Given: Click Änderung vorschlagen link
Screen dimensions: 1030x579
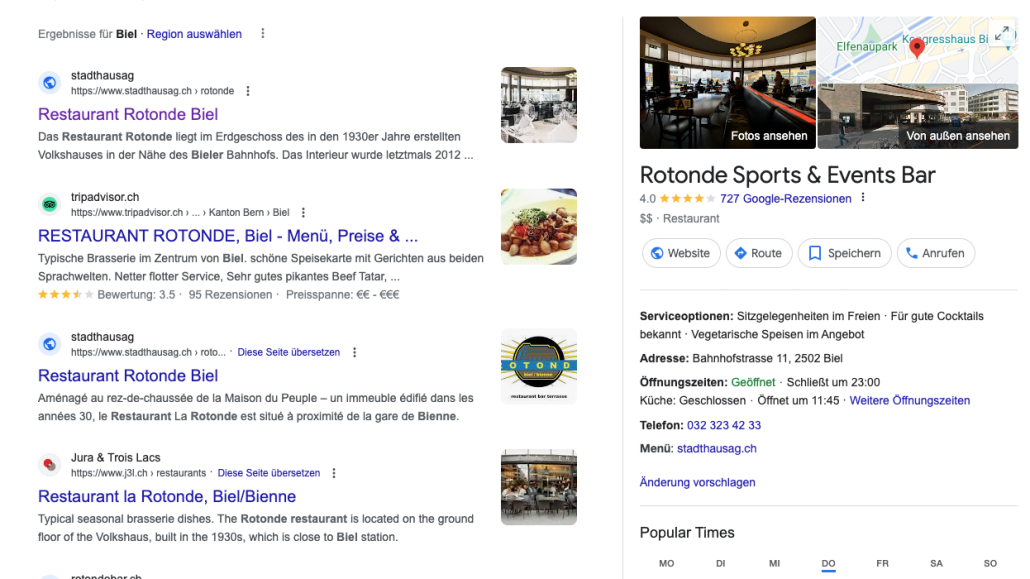Looking at the screenshot, I should (697, 482).
